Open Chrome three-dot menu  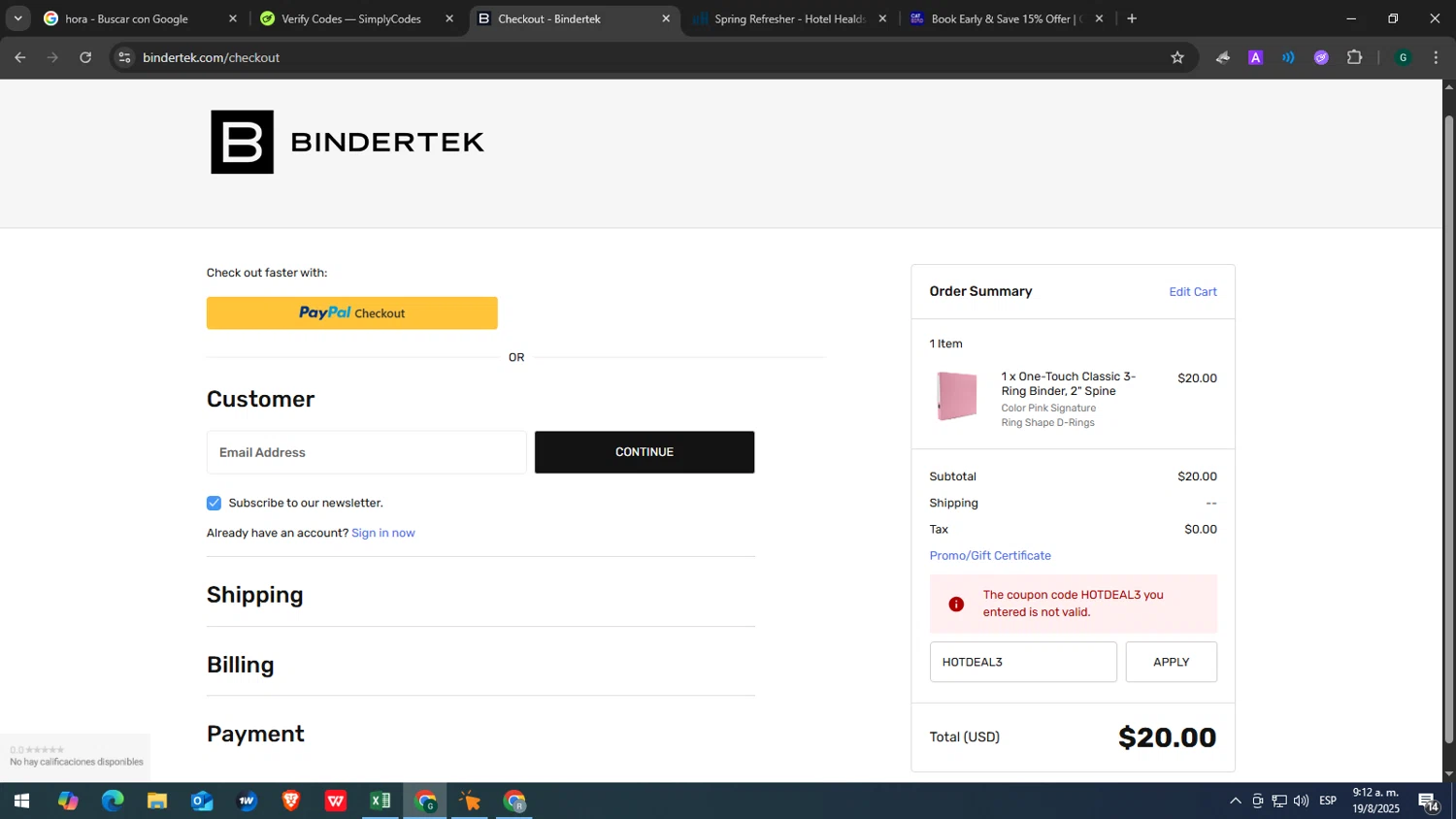1436,57
